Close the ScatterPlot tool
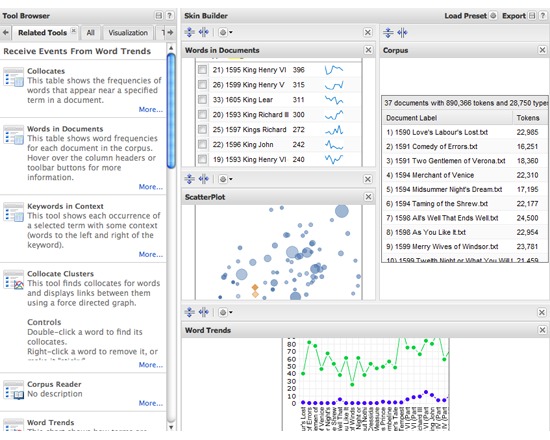550x440 pixels. pos(368,197)
